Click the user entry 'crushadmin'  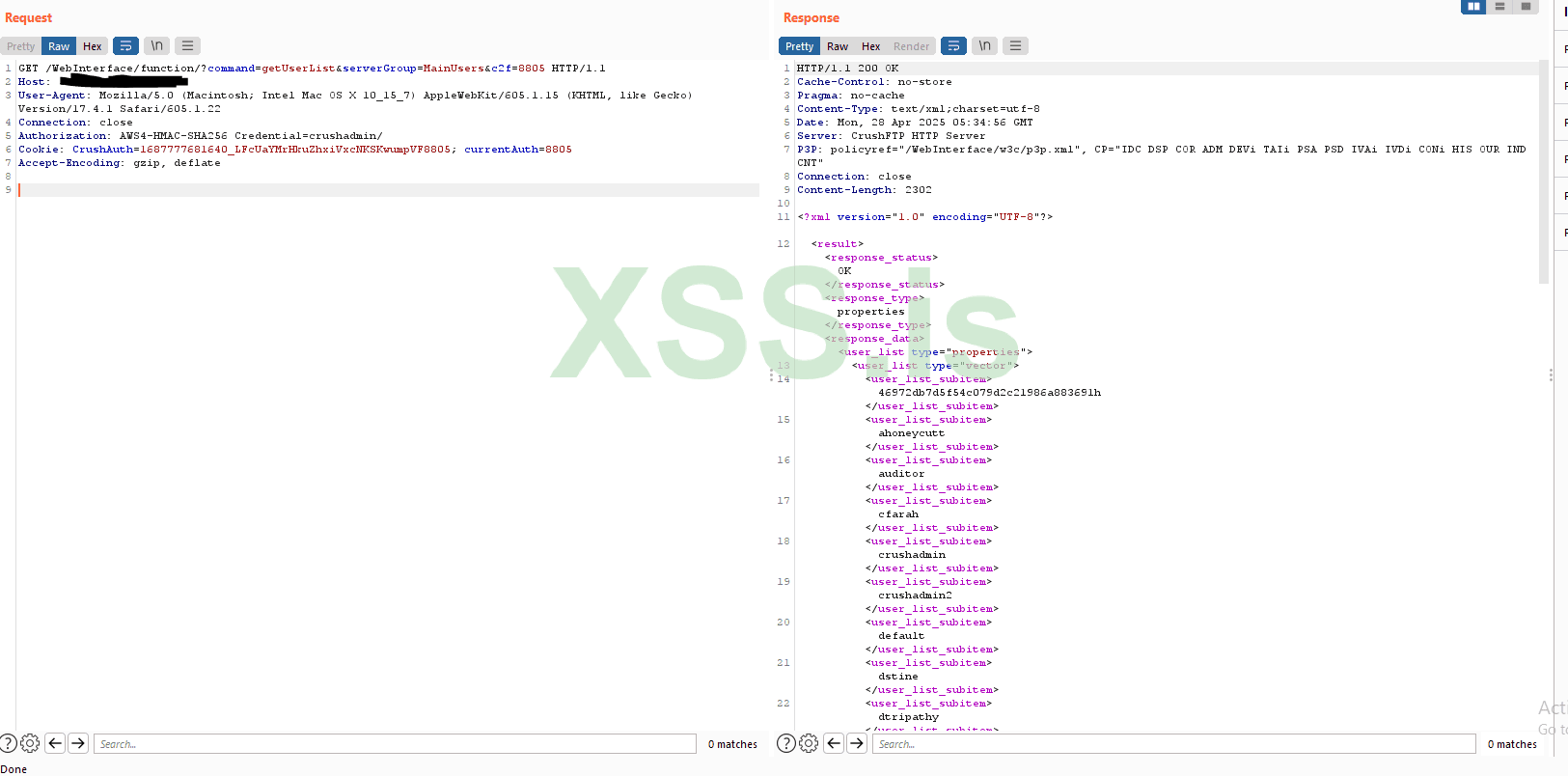(912, 555)
